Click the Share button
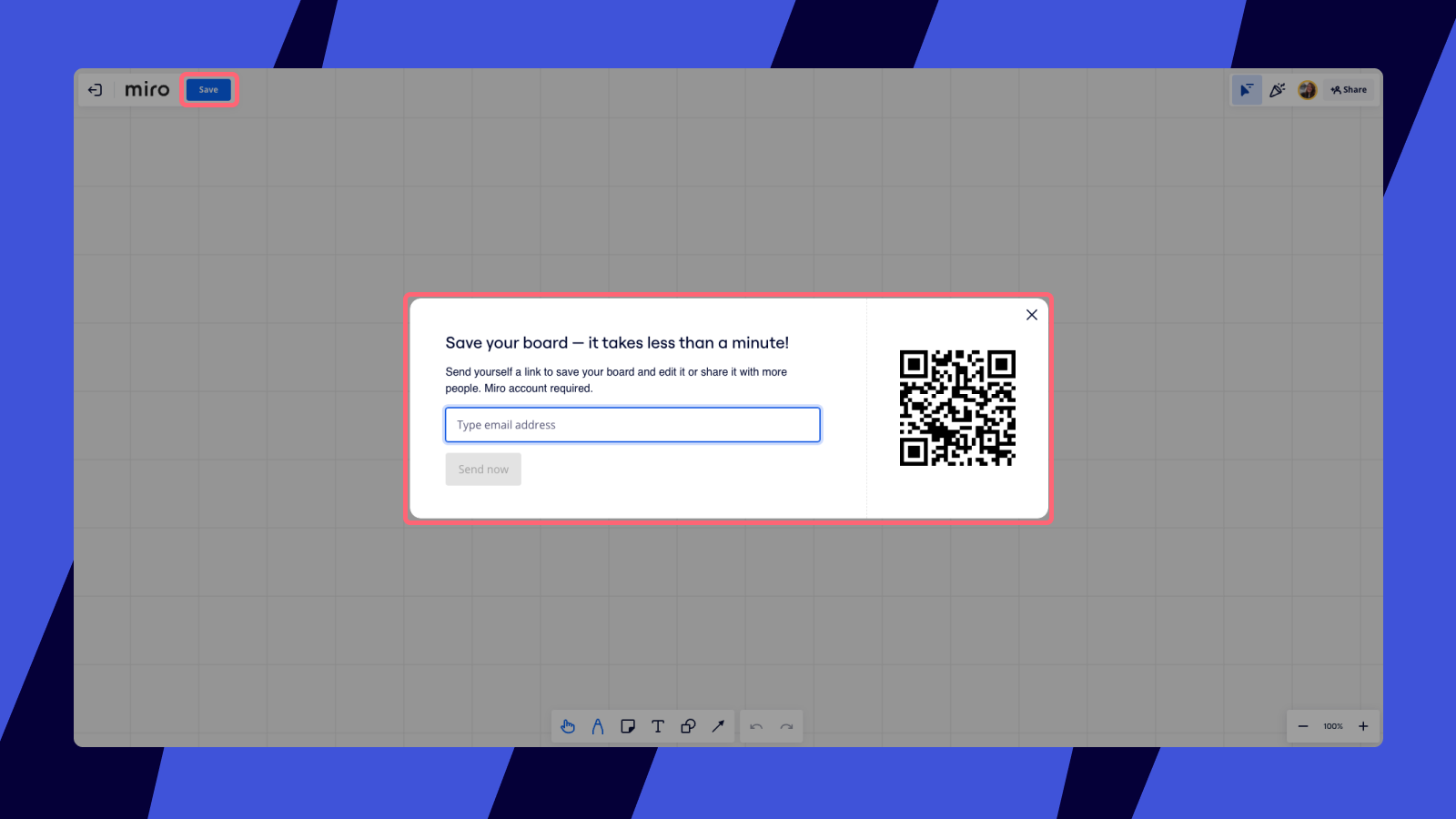Viewport: 1456px width, 819px height. coord(1349,90)
